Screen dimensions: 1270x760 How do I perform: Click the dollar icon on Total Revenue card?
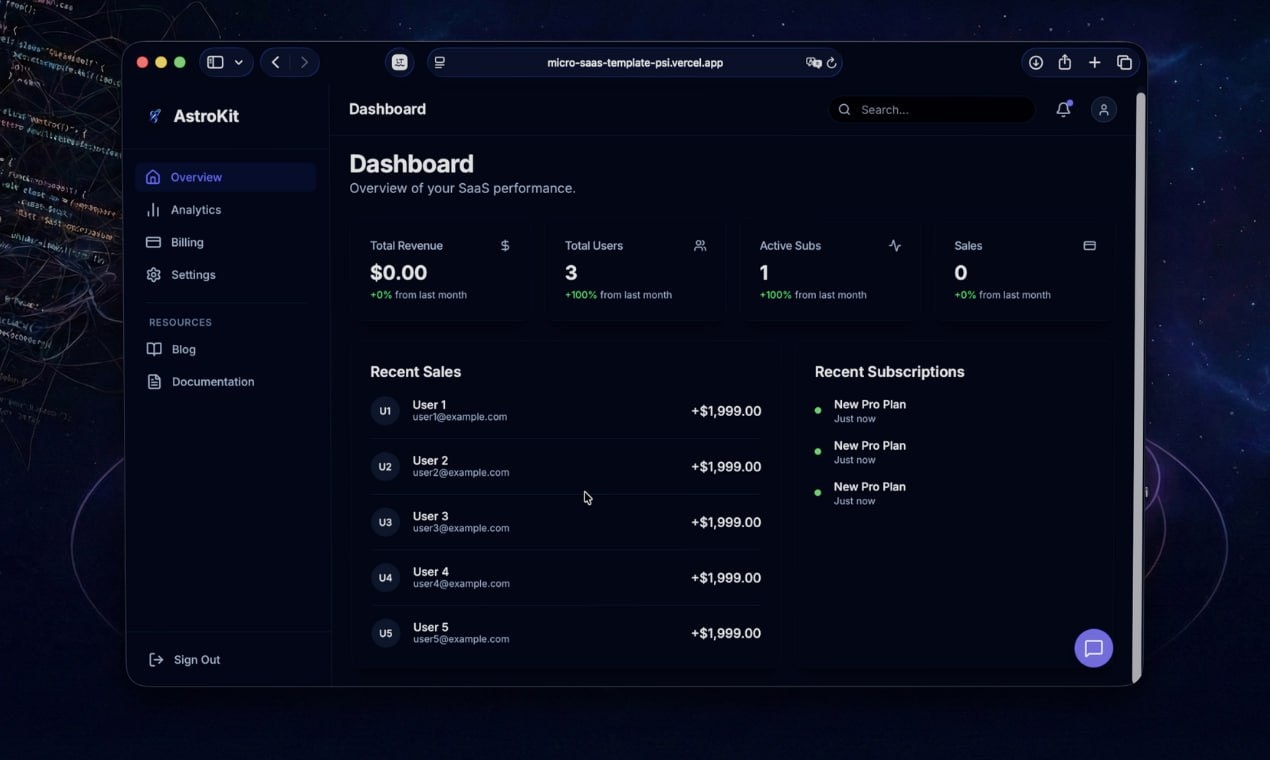pos(505,245)
